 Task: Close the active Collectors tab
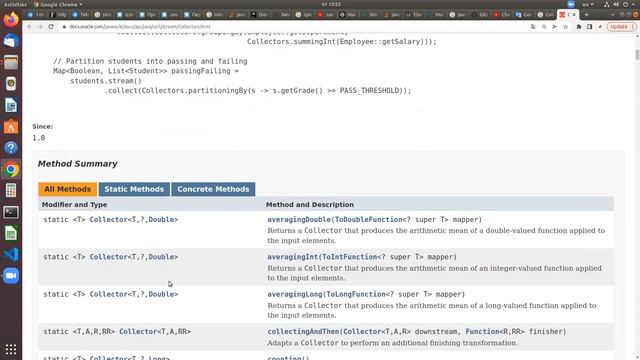pyautogui.click(x=574, y=15)
